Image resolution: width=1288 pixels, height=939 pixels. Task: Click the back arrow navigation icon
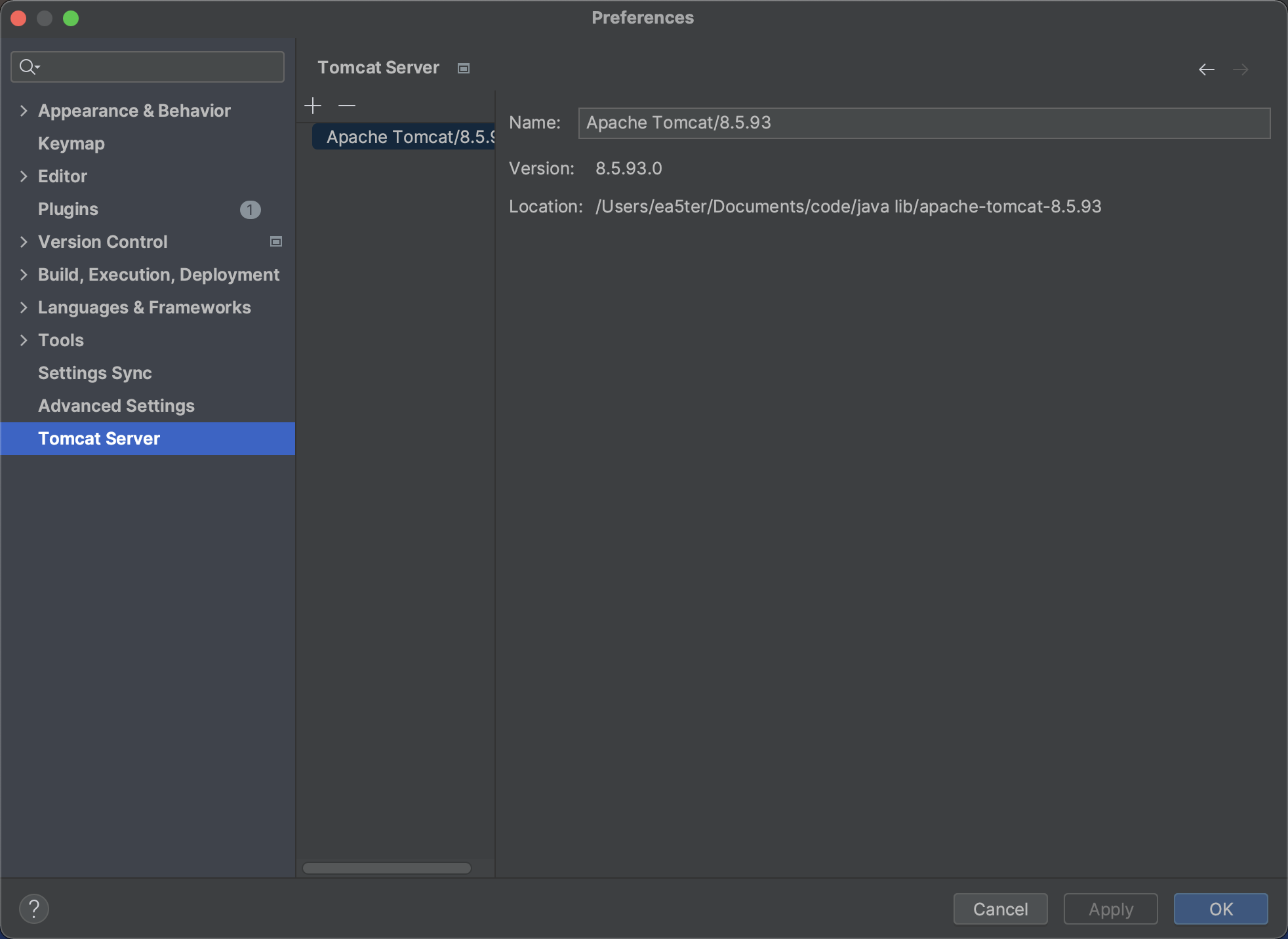click(x=1206, y=70)
